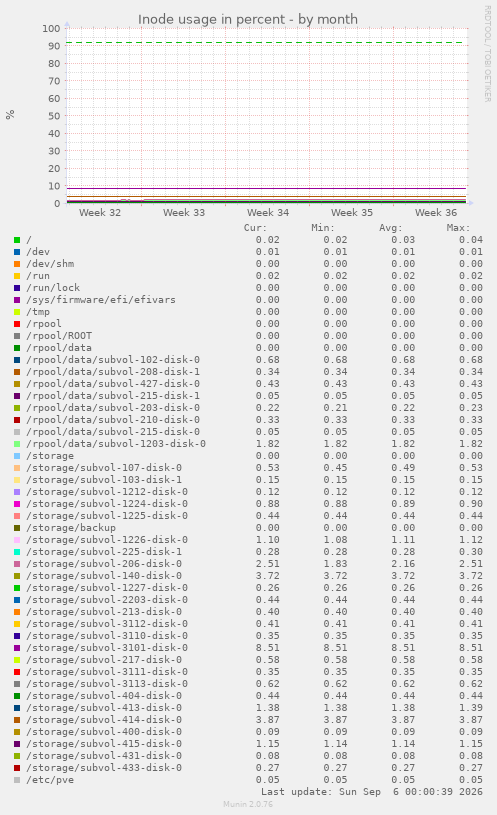This screenshot has width=497, height=815.
Task: Click the /storage/subvol-1226-disk-0 label
Action: pyautogui.click(x=107, y=540)
